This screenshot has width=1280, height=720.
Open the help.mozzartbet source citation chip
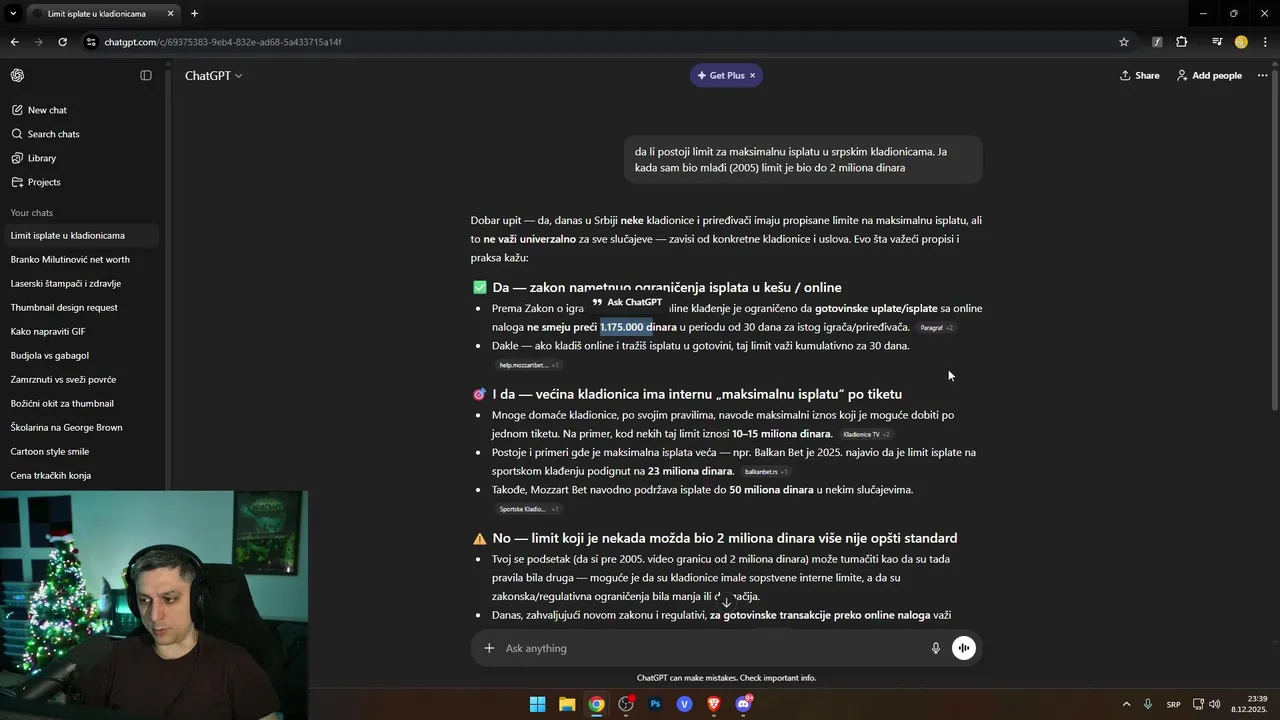point(529,365)
